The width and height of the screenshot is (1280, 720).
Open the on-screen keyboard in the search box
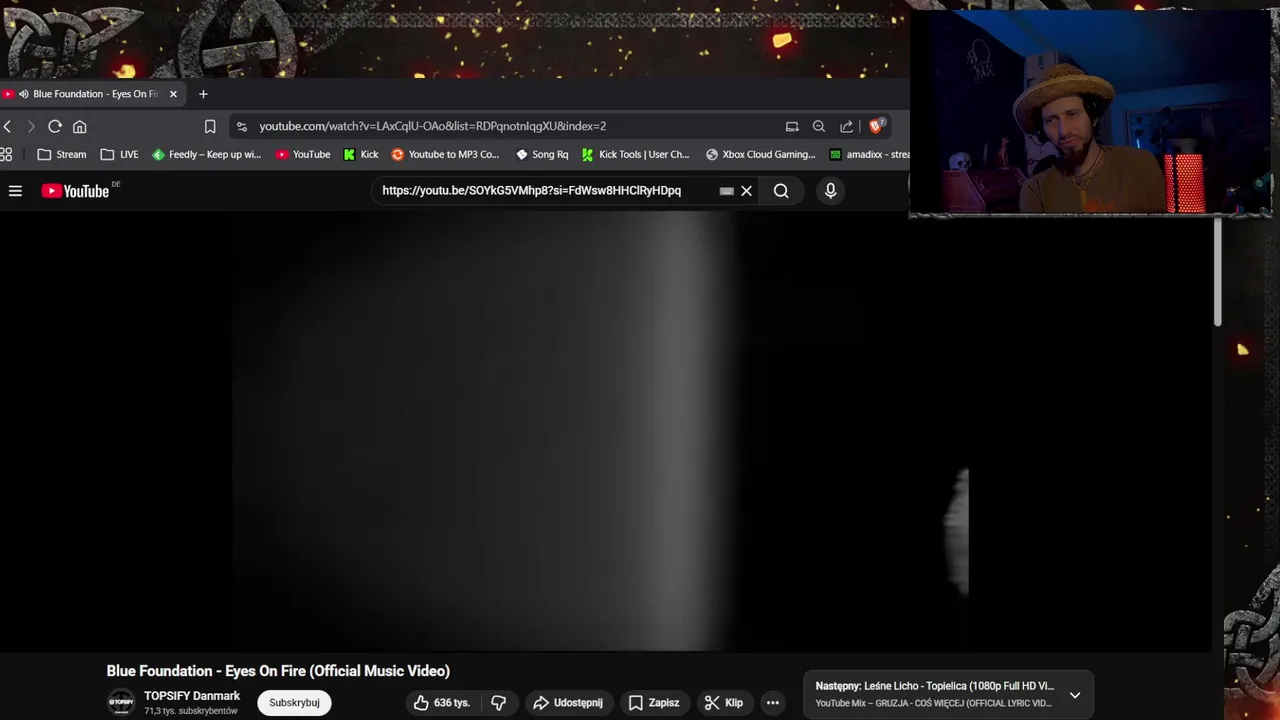(x=727, y=191)
